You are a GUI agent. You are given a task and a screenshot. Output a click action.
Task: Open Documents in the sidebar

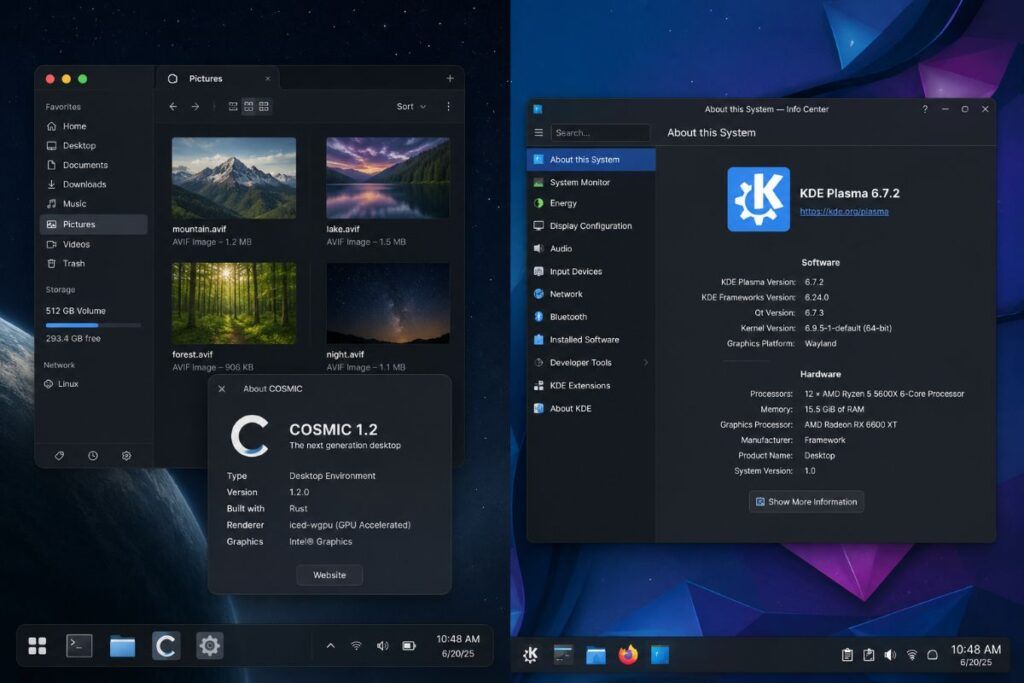93,165
